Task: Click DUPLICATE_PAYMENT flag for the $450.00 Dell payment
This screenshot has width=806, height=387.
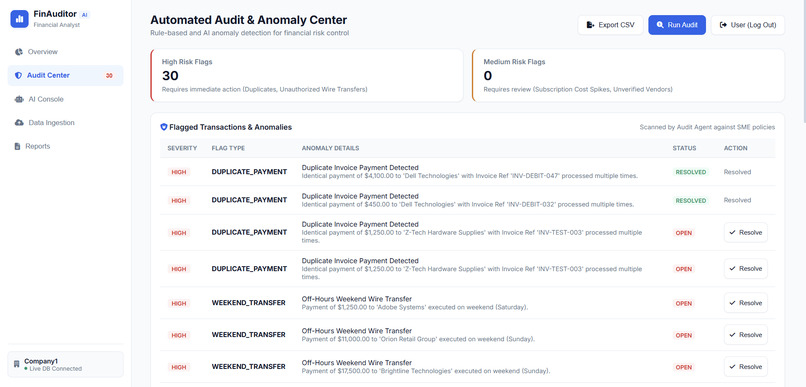Action: click(249, 200)
